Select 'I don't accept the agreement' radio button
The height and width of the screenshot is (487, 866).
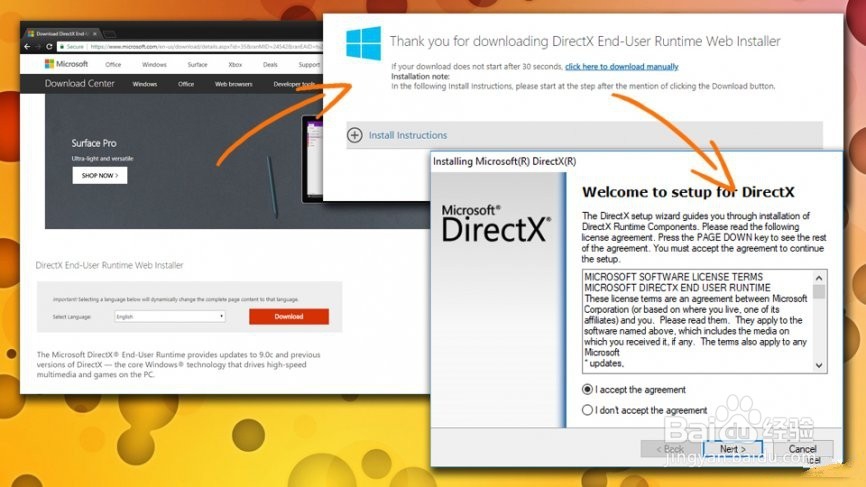587,410
